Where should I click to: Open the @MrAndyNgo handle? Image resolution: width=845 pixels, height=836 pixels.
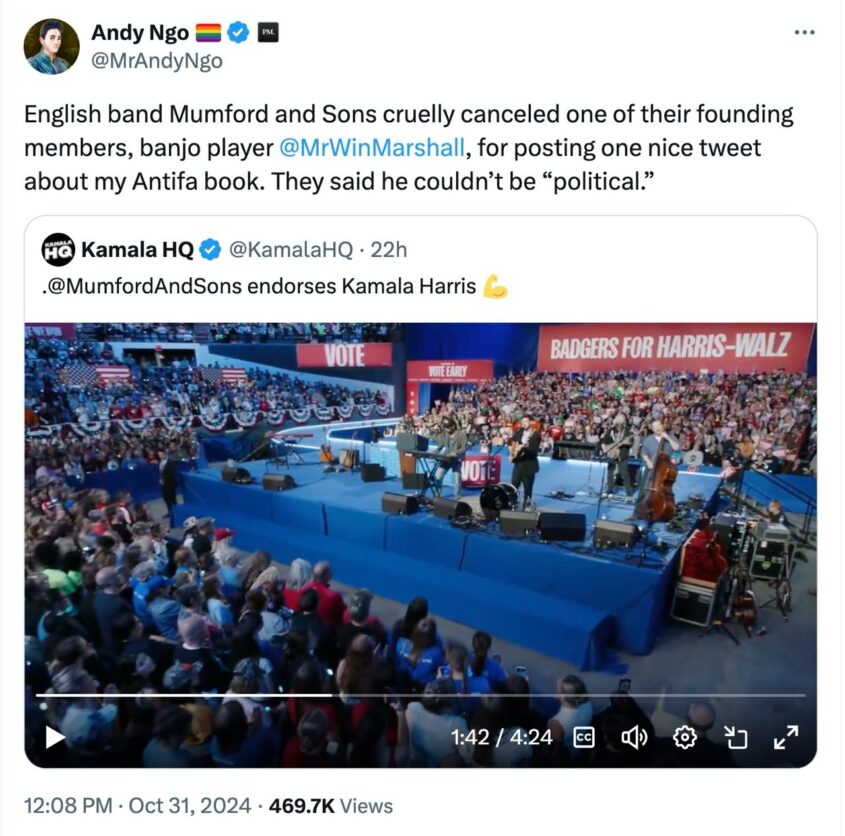click(157, 60)
